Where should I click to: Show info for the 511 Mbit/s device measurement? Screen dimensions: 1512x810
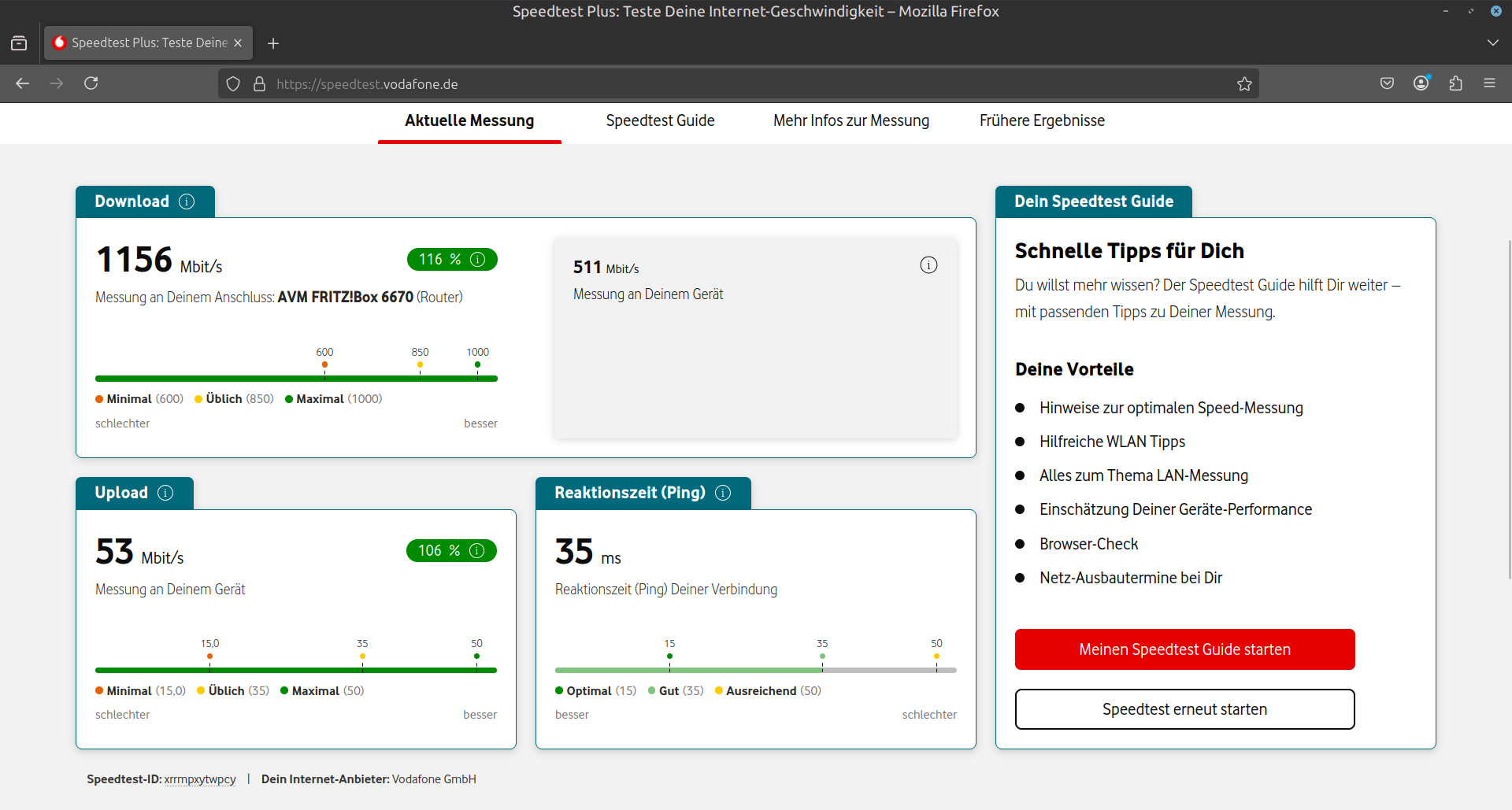pyautogui.click(x=929, y=265)
